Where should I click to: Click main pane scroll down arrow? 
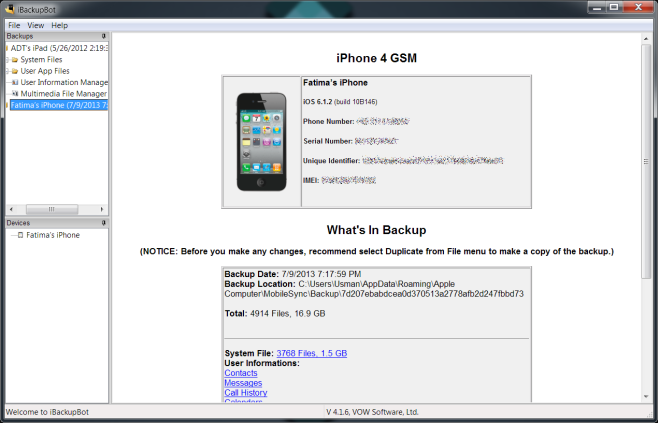point(646,397)
